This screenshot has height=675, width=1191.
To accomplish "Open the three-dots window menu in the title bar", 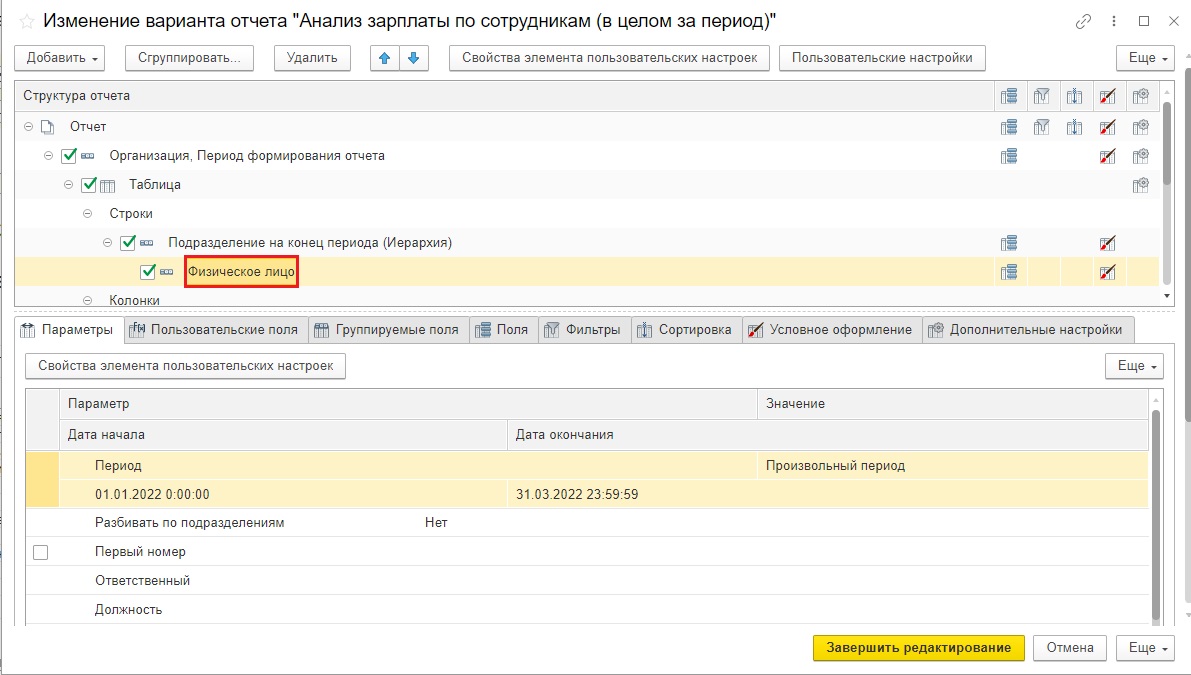I will [1114, 21].
